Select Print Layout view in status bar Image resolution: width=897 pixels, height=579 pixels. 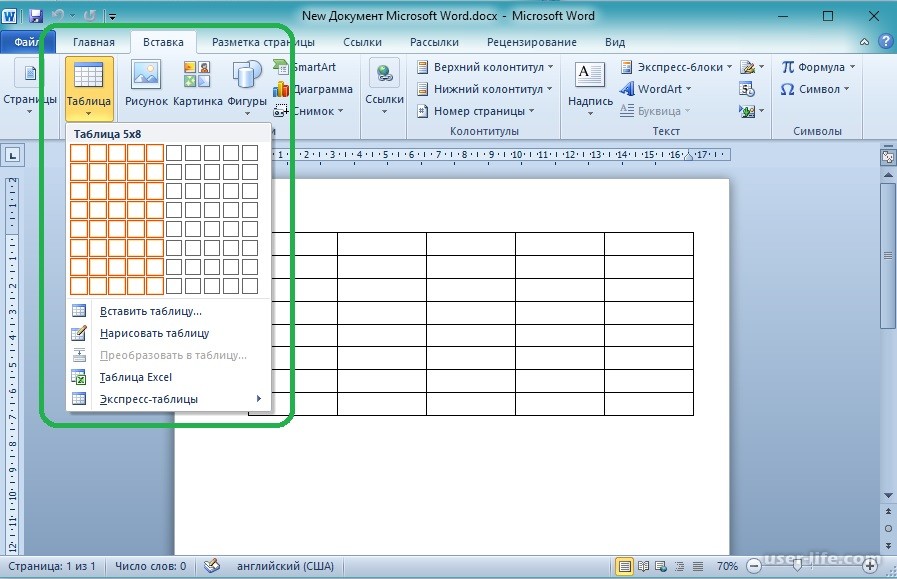click(625, 566)
